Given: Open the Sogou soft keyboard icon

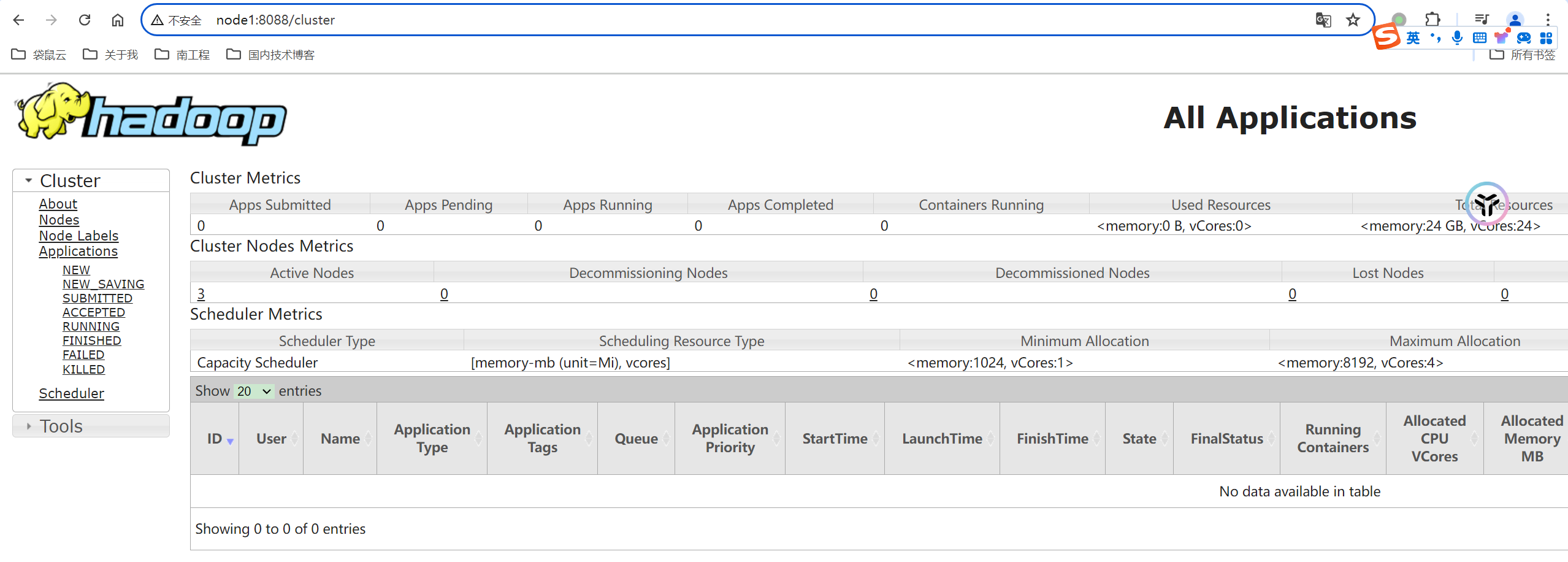Looking at the screenshot, I should (1480, 38).
